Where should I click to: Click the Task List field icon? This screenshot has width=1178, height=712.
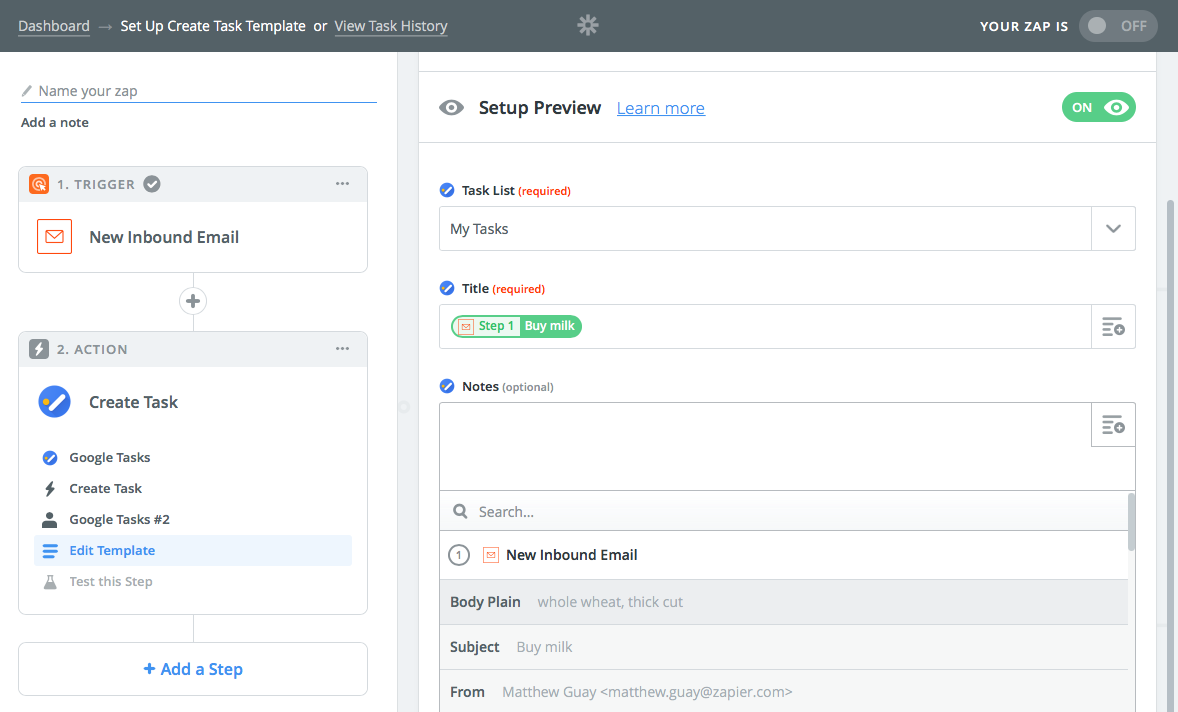(447, 191)
